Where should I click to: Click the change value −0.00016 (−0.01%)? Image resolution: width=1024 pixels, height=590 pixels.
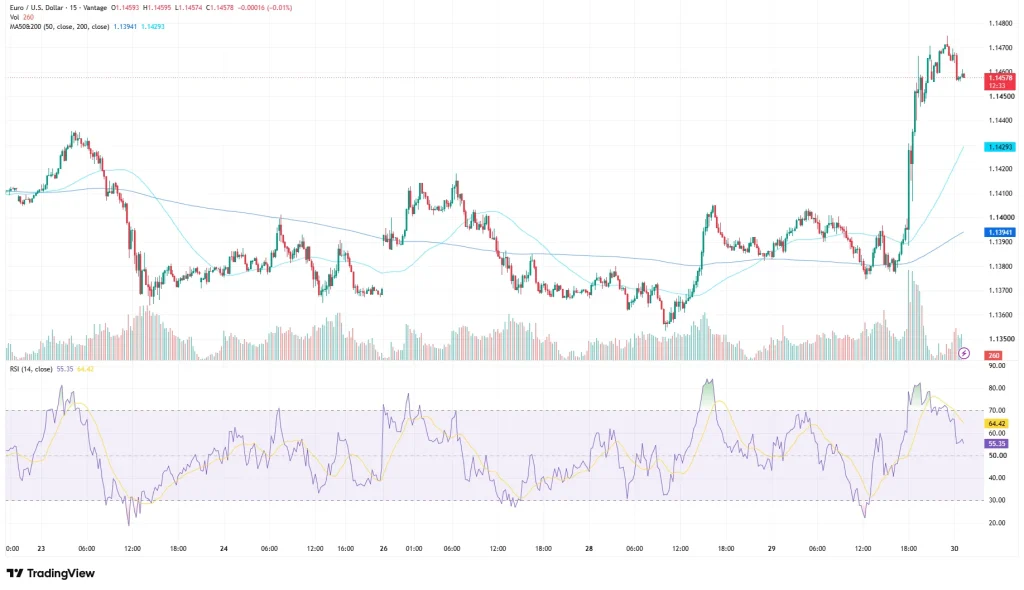pyautogui.click(x=264, y=8)
